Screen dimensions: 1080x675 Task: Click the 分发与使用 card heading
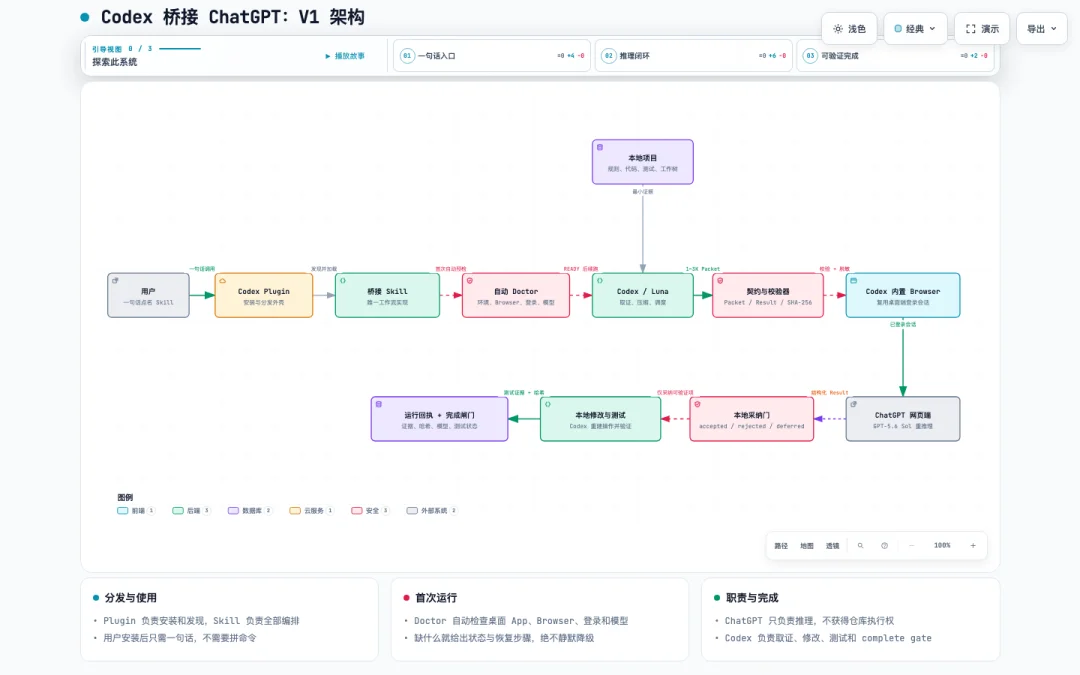coord(131,598)
